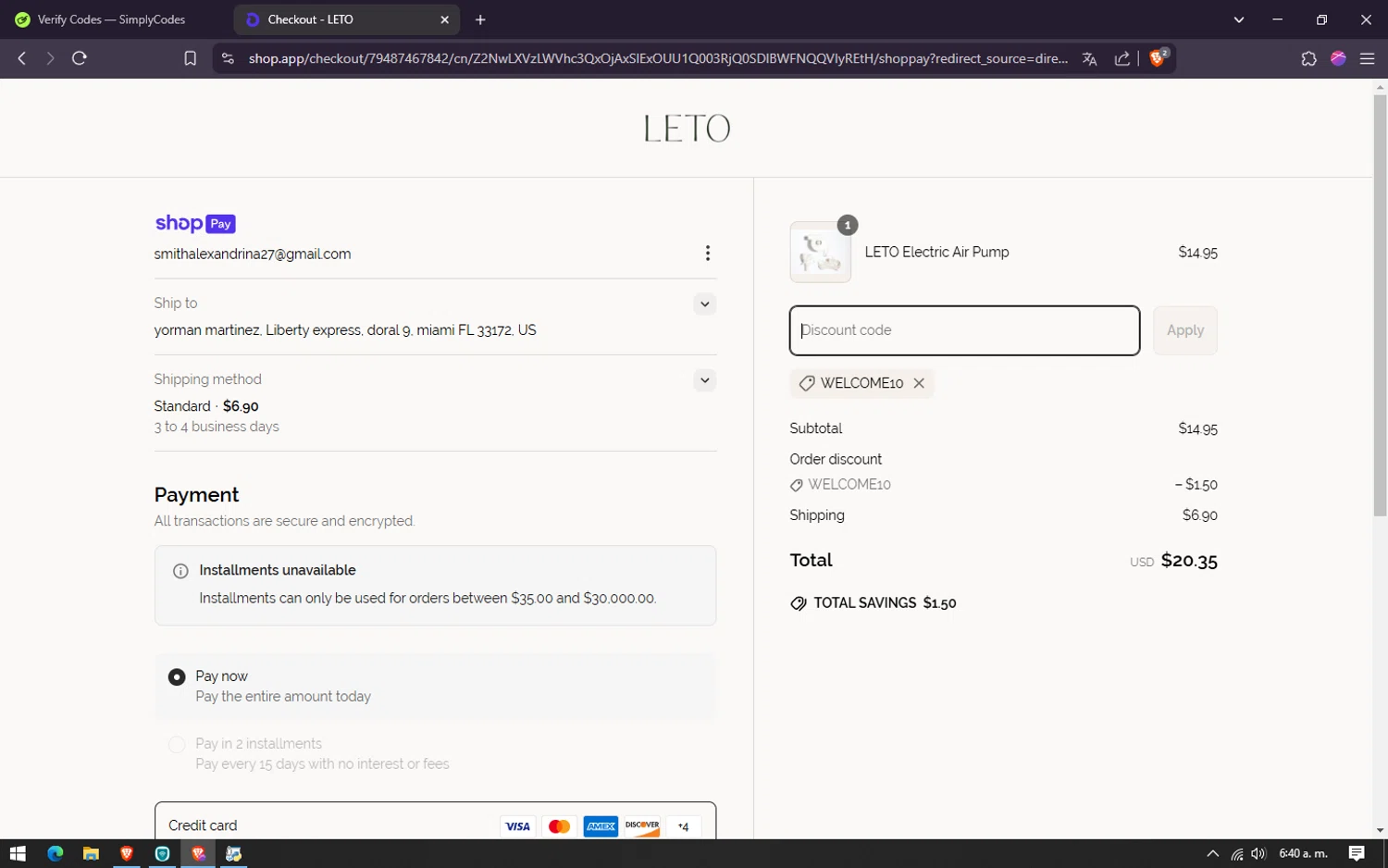
Task: Reload the checkout page
Action: [80, 58]
